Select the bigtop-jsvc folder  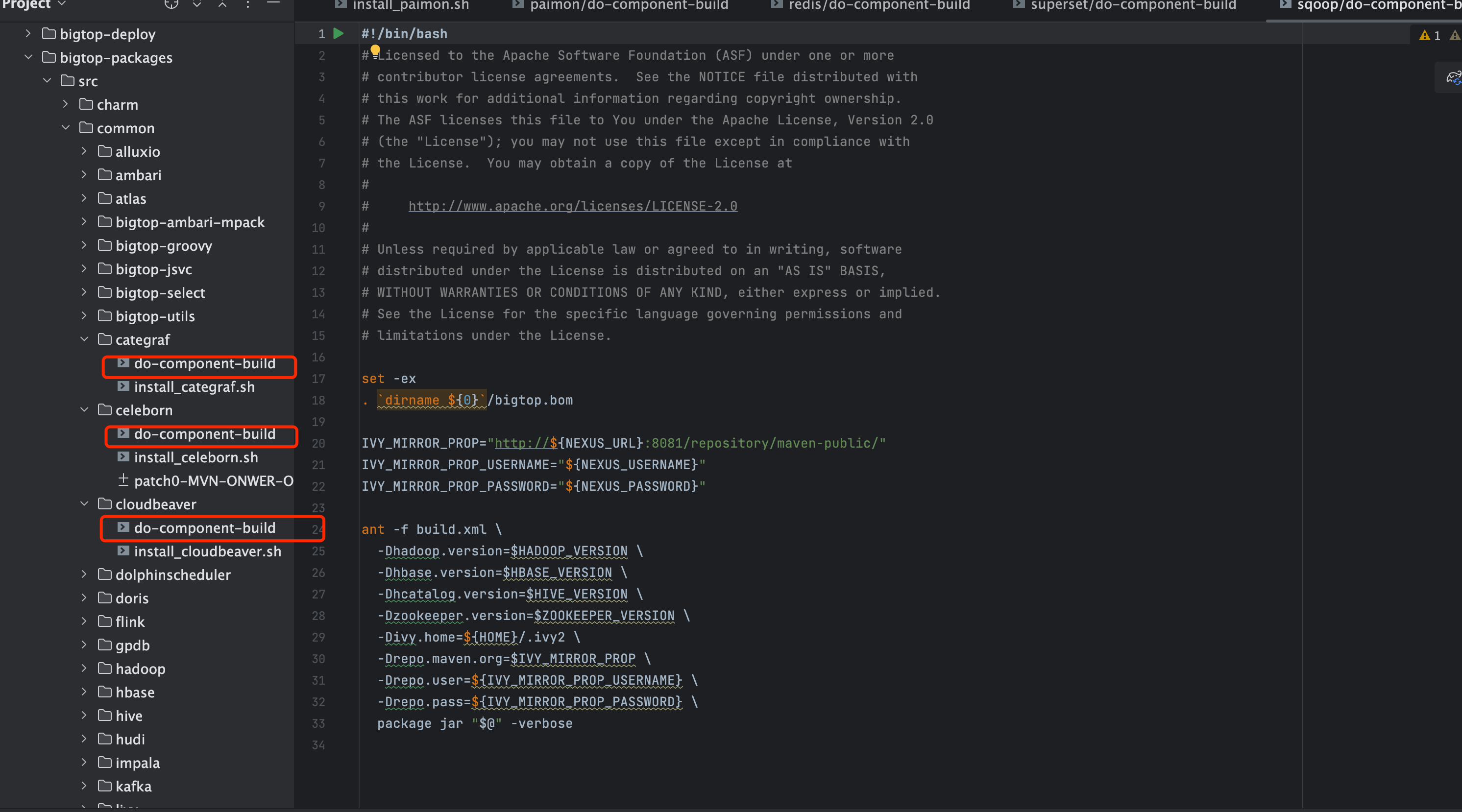point(153,269)
